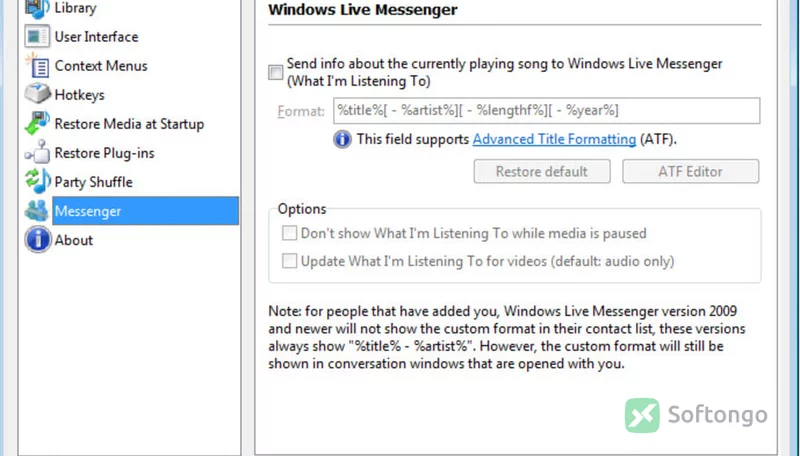Screen dimensions: 800x456
Task: Open the Hotkeys settings page
Action: click(80, 95)
